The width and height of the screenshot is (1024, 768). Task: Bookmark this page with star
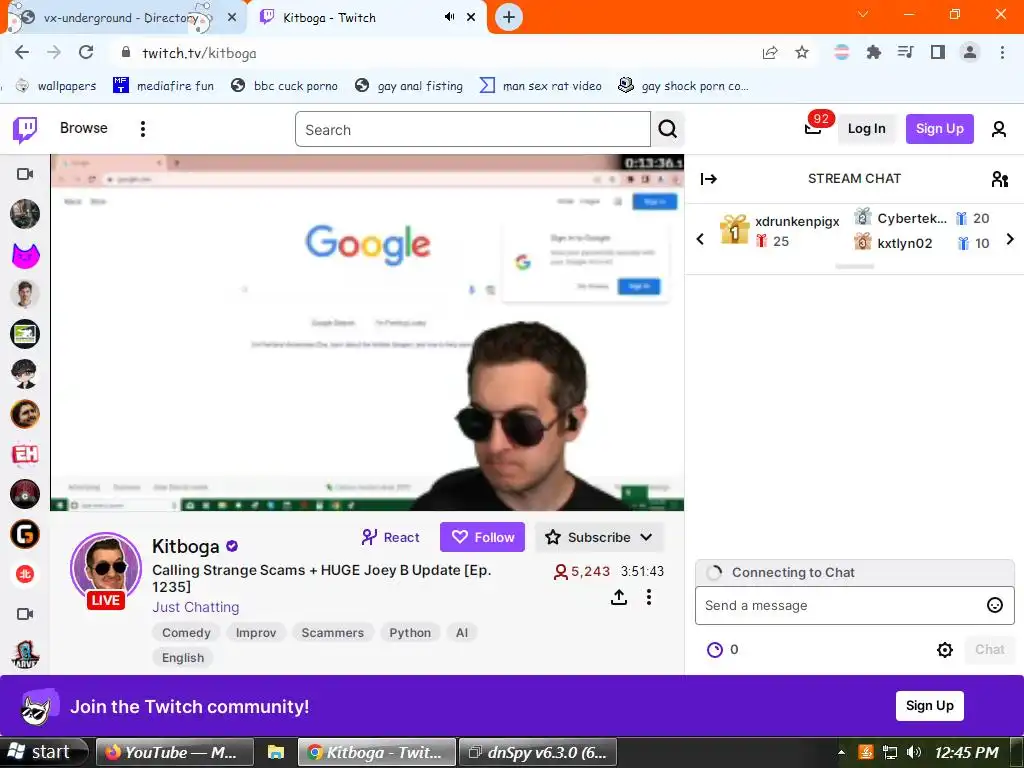(x=802, y=53)
